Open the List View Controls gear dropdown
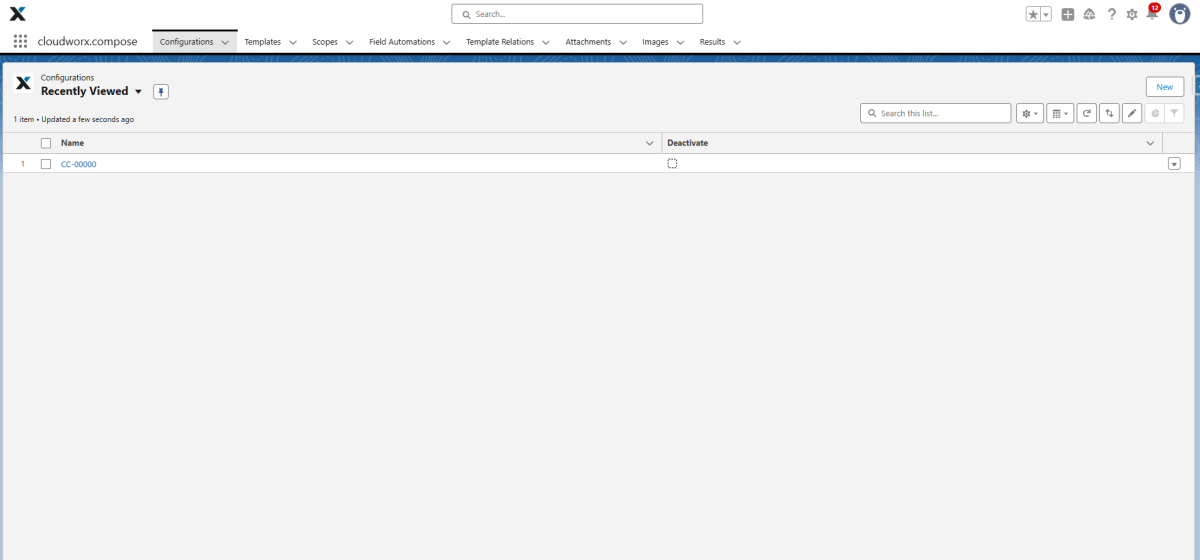 point(1029,114)
